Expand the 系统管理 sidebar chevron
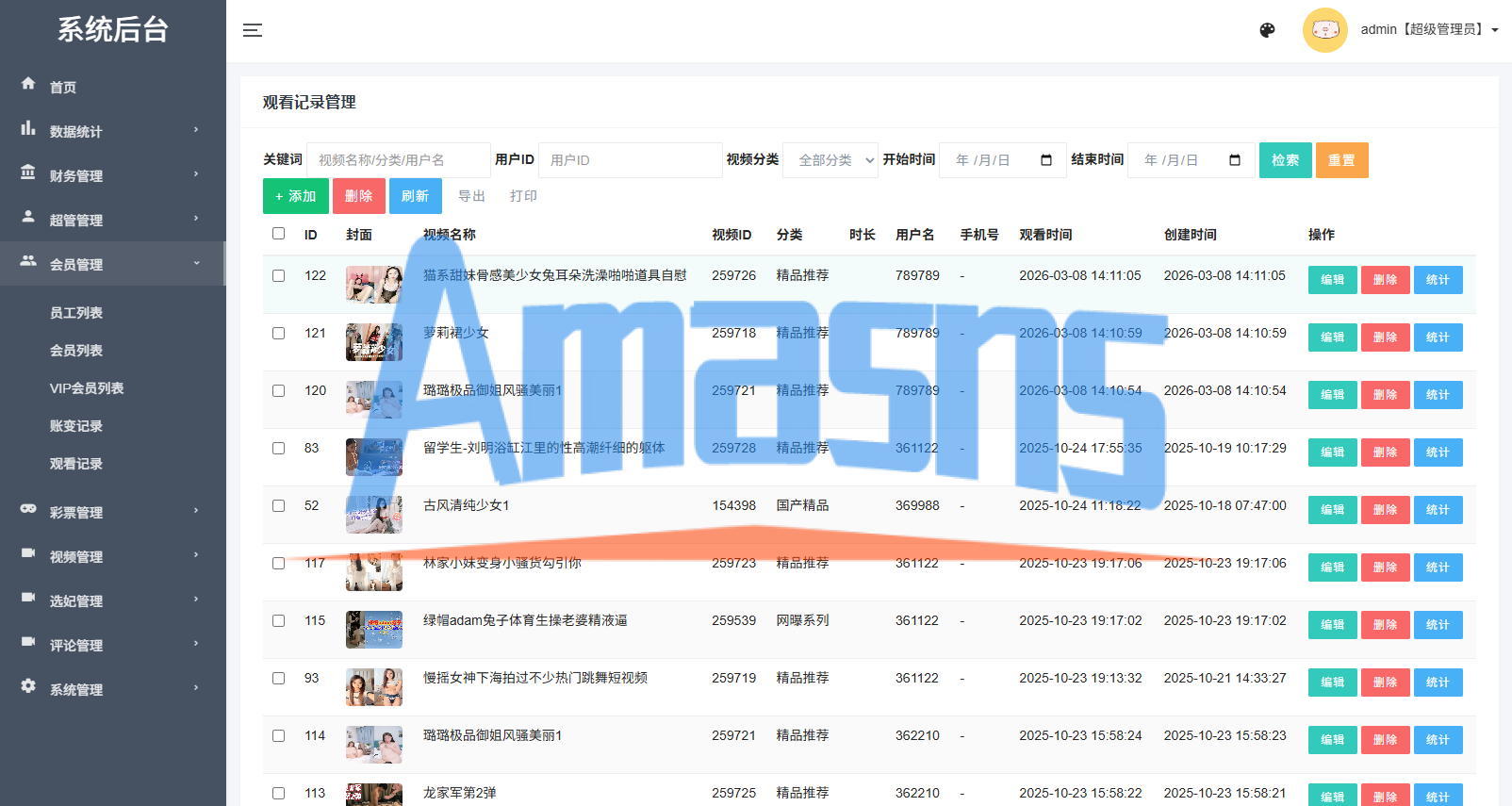Screen dimensions: 1512x806 [x=196, y=687]
